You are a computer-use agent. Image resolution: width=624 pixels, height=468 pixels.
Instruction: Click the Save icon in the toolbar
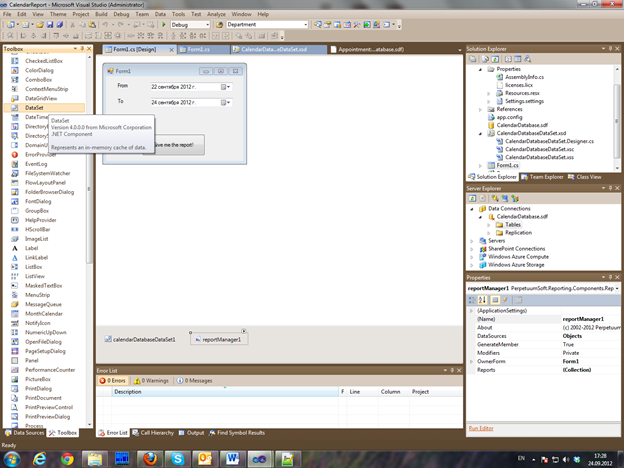pyautogui.click(x=50, y=25)
